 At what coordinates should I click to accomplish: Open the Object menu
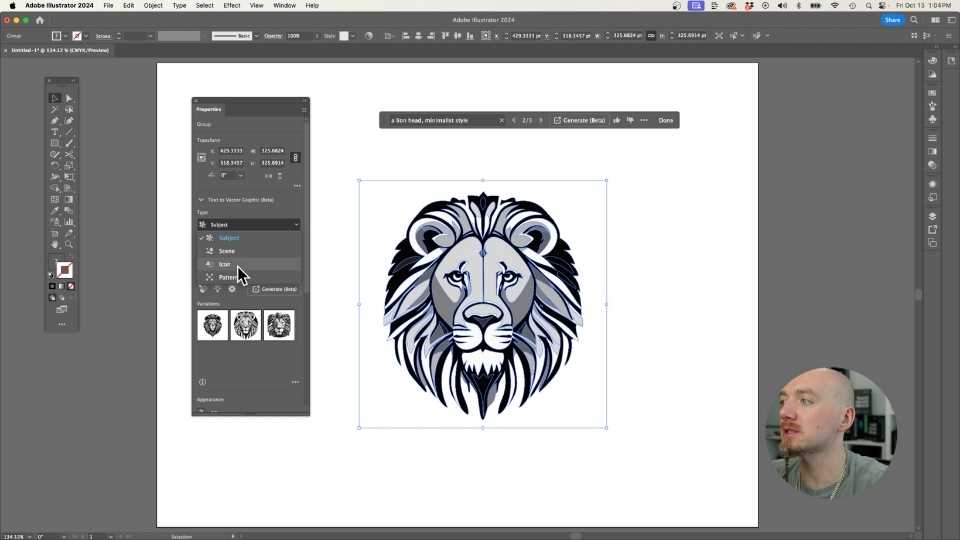tap(153, 6)
